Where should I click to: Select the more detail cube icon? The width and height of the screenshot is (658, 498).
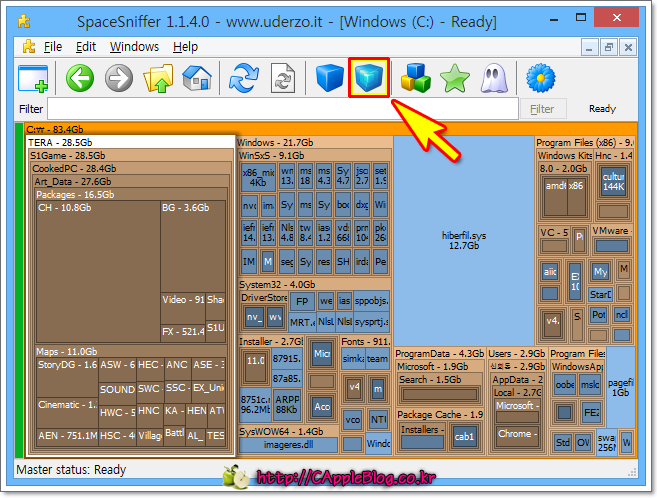coord(369,78)
